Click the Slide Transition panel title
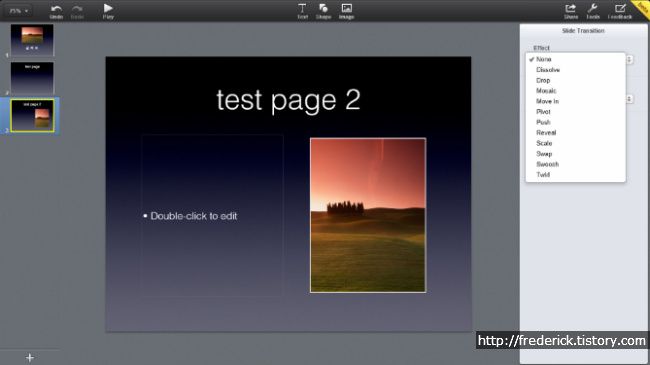The image size is (650, 365). (583, 31)
